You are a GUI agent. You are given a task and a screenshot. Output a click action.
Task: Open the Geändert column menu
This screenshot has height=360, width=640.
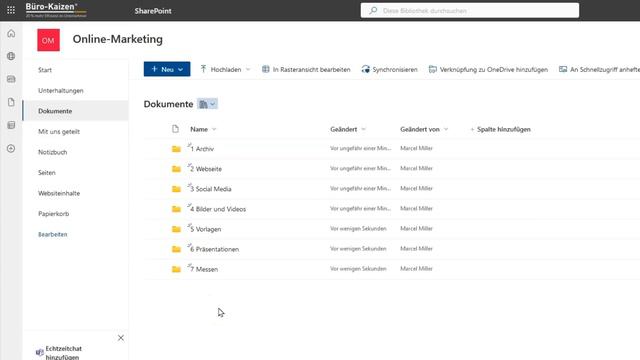point(348,129)
